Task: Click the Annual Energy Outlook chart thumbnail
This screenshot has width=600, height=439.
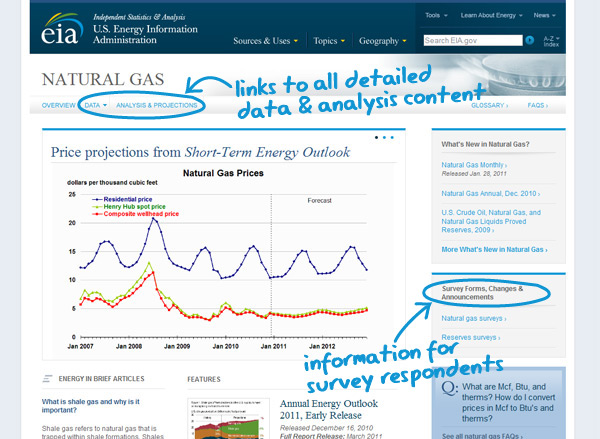Action: coord(228,419)
